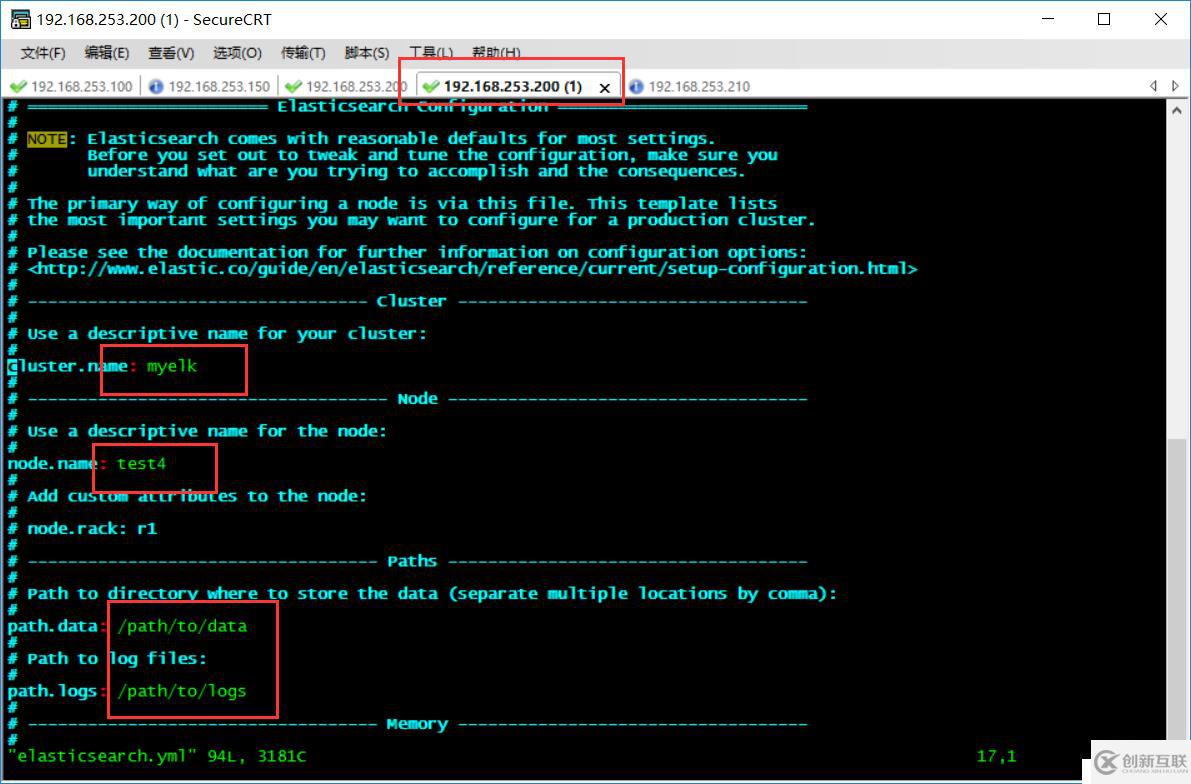Click the 'Cluster' section heading
Viewport: 1191px width, 784px height.
point(411,302)
